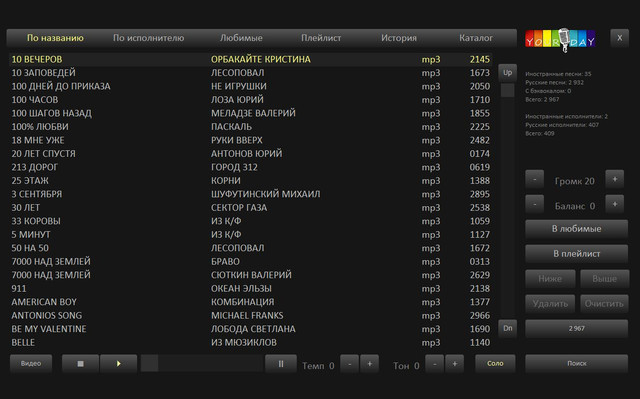Click song number 1059

point(480,221)
